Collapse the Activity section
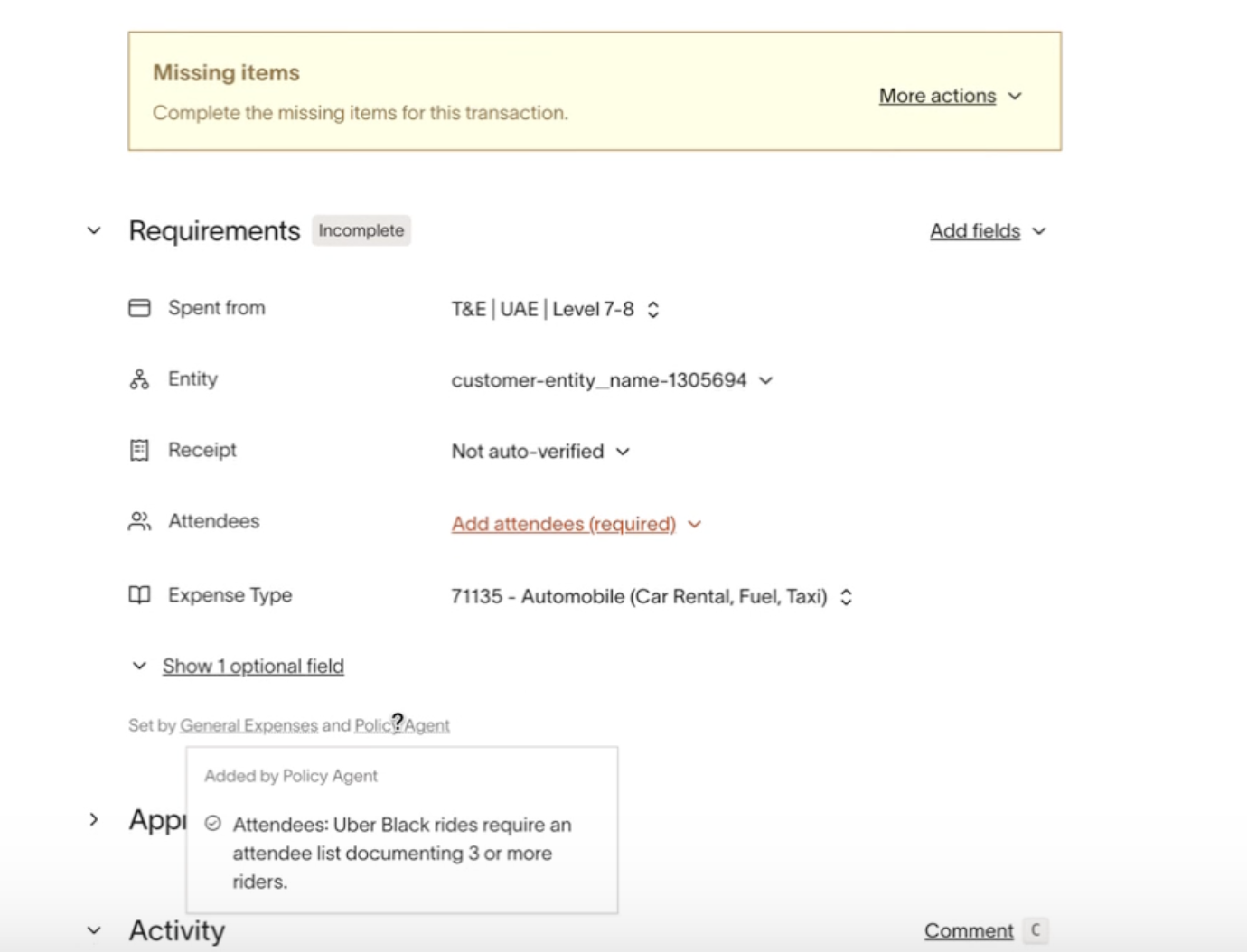 pos(94,930)
